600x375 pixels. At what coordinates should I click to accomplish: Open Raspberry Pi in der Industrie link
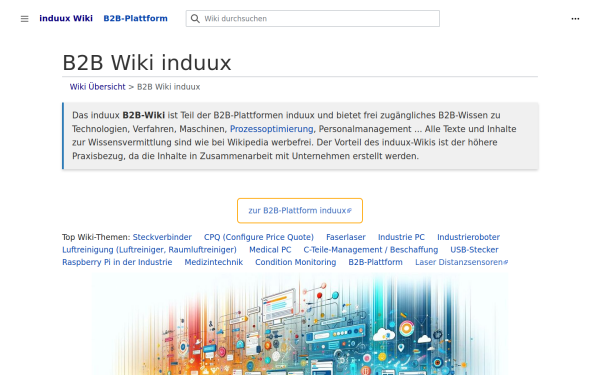pos(117,262)
